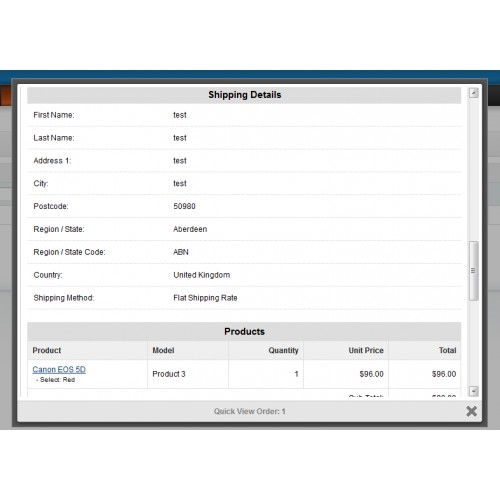Click the Unit Price column header
500x500 pixels.
pyautogui.click(x=366, y=350)
